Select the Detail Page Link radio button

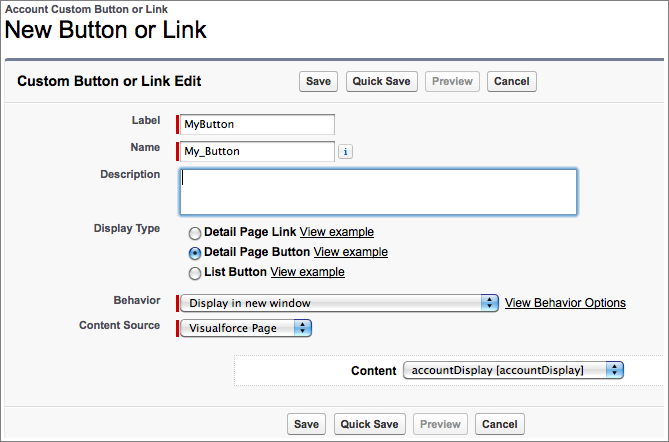(x=195, y=233)
